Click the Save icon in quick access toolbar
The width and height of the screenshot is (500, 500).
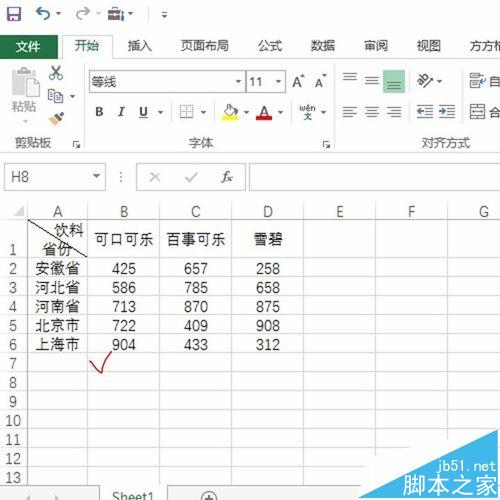(13, 14)
